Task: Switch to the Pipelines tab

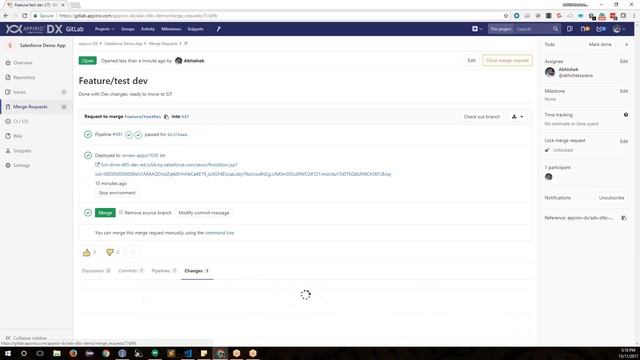Action: tap(164, 271)
